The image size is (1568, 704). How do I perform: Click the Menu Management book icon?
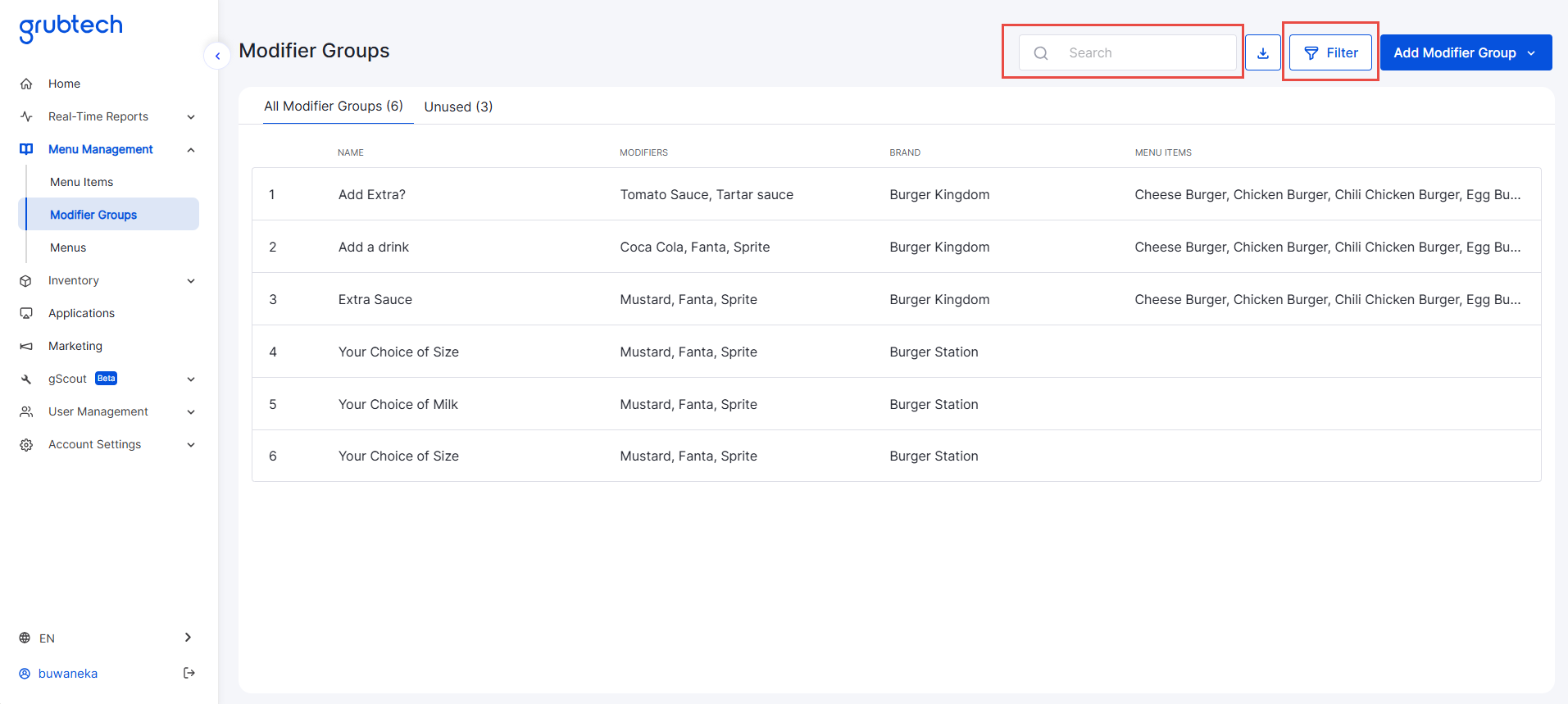(x=26, y=149)
